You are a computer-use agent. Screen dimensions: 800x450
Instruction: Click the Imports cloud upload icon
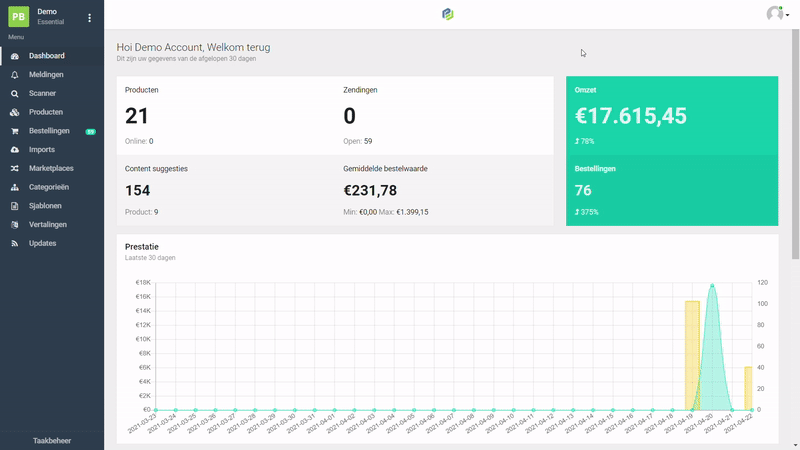15,150
